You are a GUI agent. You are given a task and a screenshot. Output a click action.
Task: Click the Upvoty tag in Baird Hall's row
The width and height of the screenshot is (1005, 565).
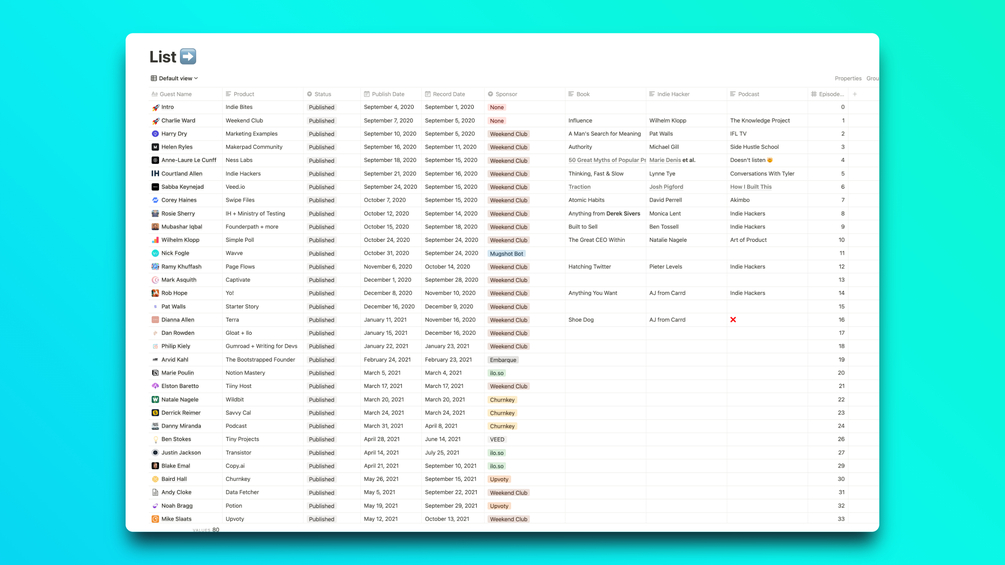(499, 479)
